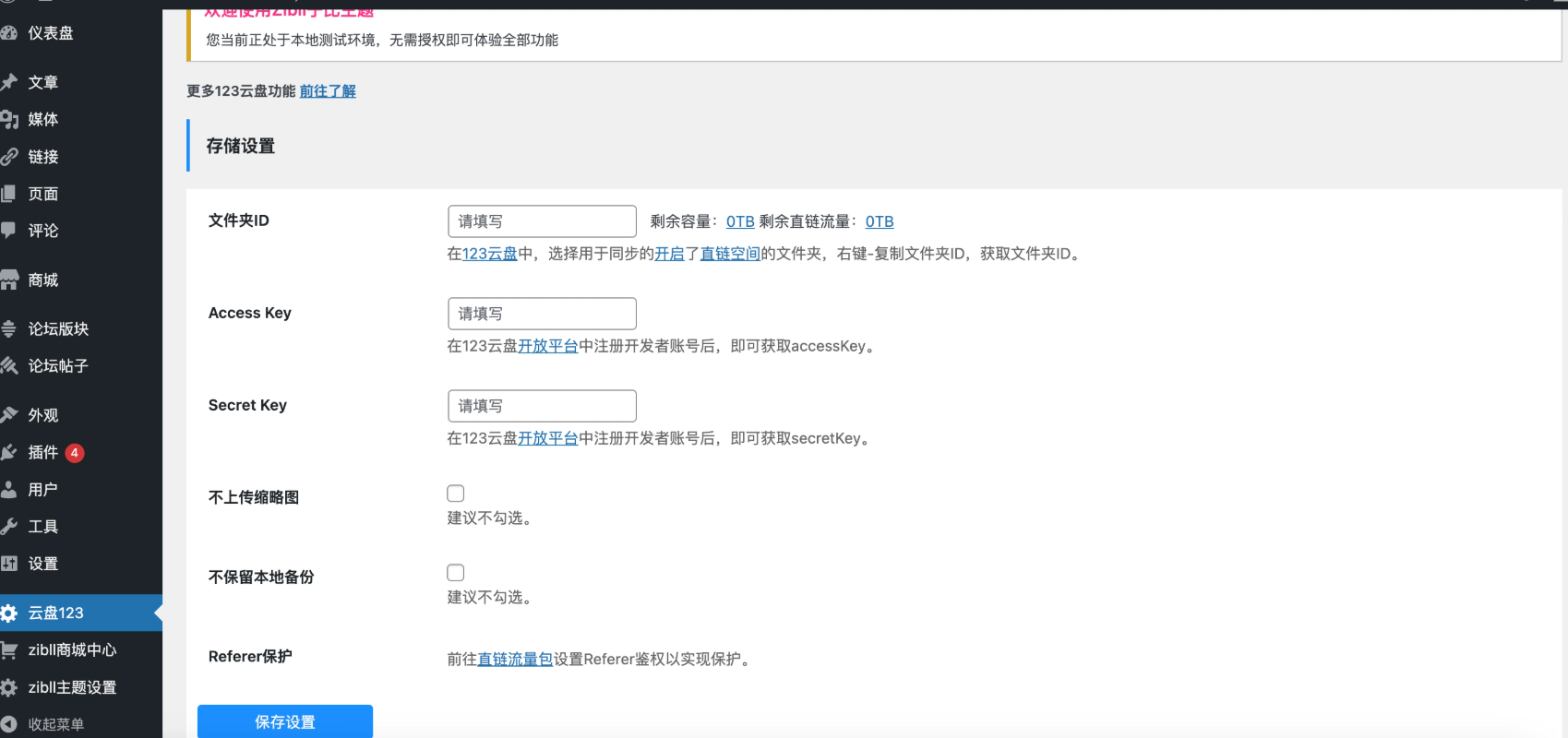
Task: Follow the 前往了解 link
Action: point(328,91)
